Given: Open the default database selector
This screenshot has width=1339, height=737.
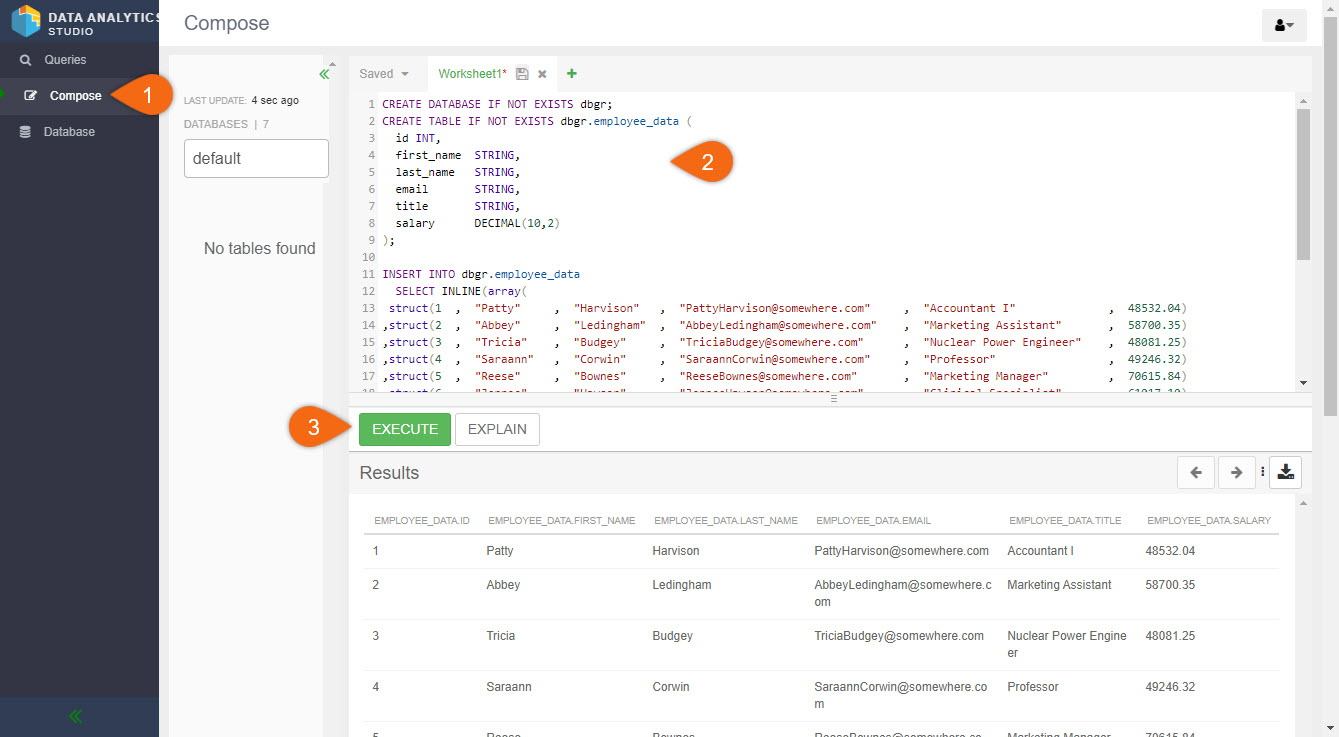Looking at the screenshot, I should 256,158.
